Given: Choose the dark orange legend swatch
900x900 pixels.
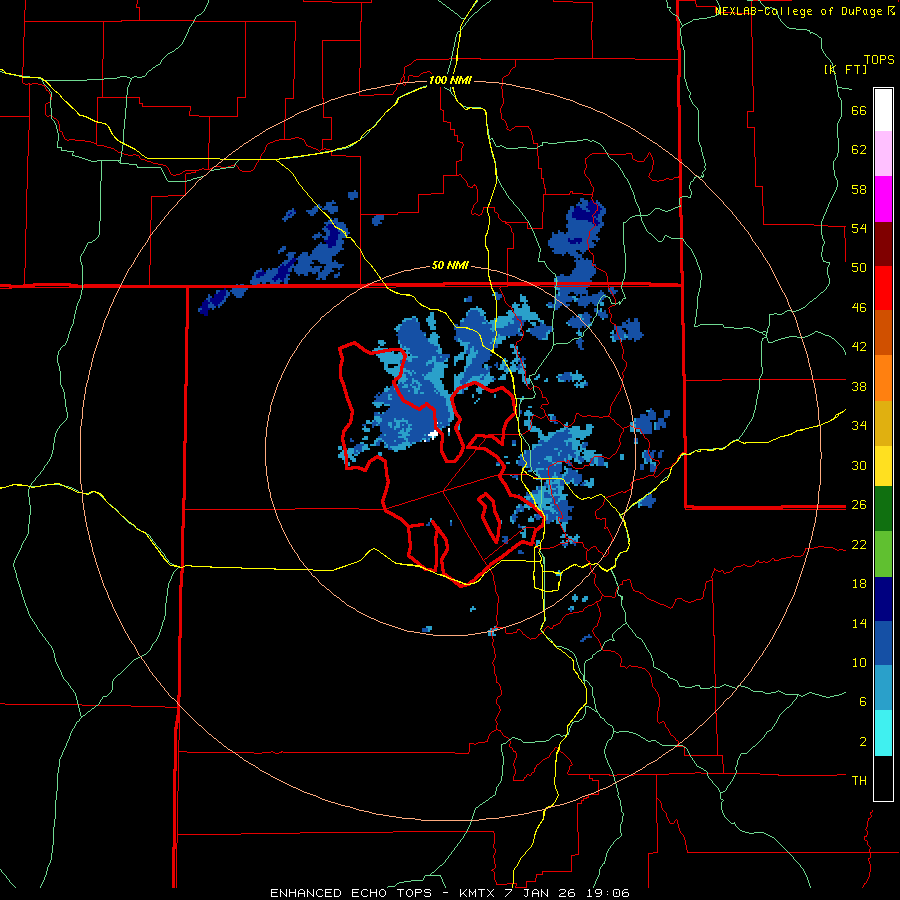Looking at the screenshot, I should 883,332.
